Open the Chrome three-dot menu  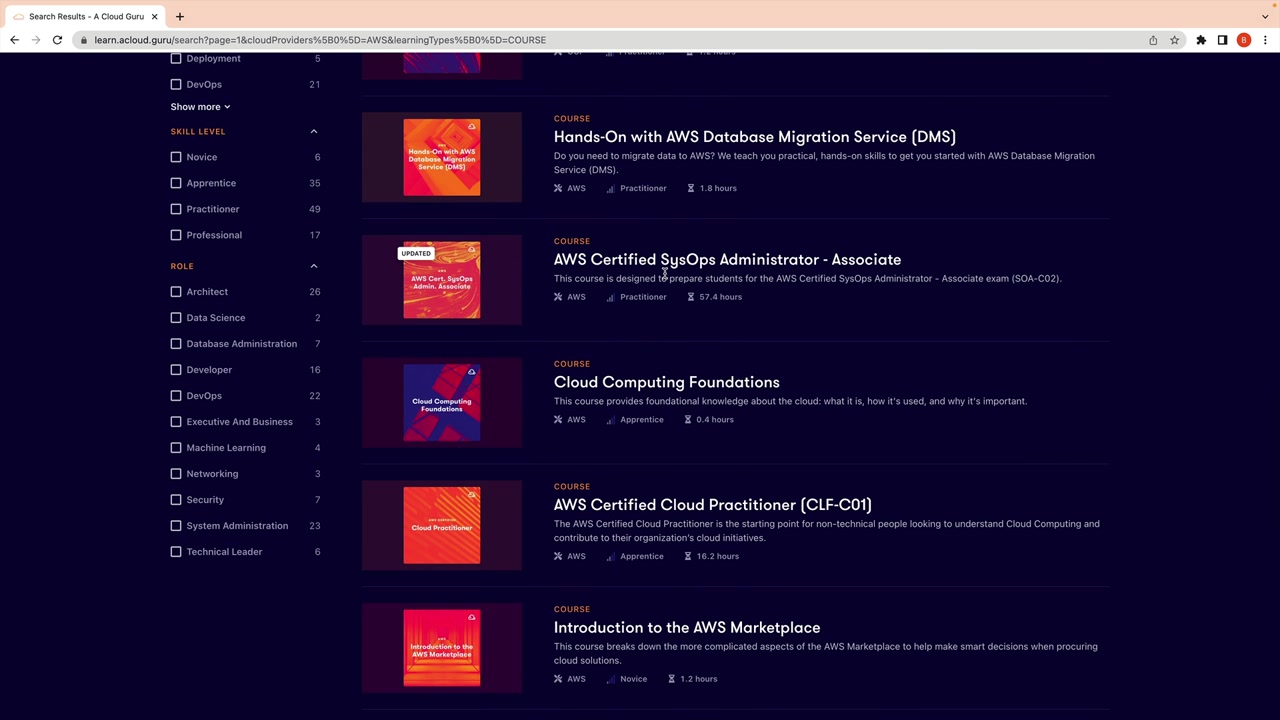click(x=1265, y=40)
